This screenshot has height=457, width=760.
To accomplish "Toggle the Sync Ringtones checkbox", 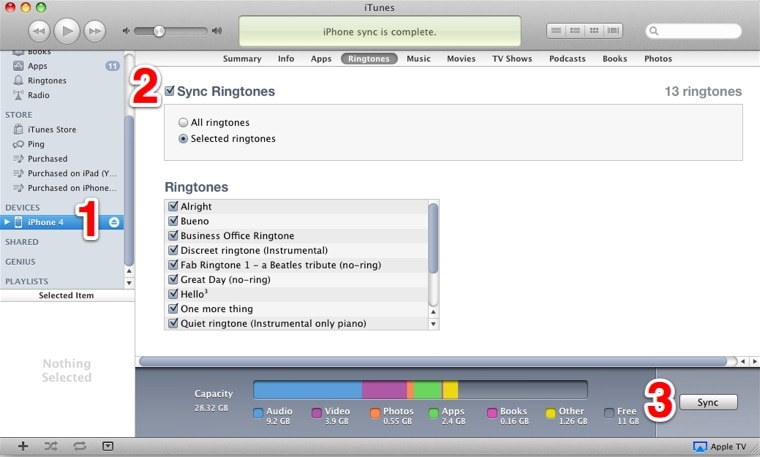I will (169, 91).
